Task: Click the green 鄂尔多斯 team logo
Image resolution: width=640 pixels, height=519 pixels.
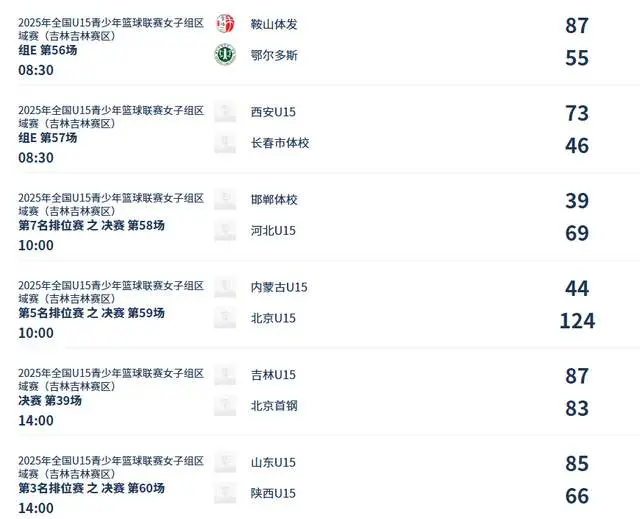Action: [x=225, y=55]
